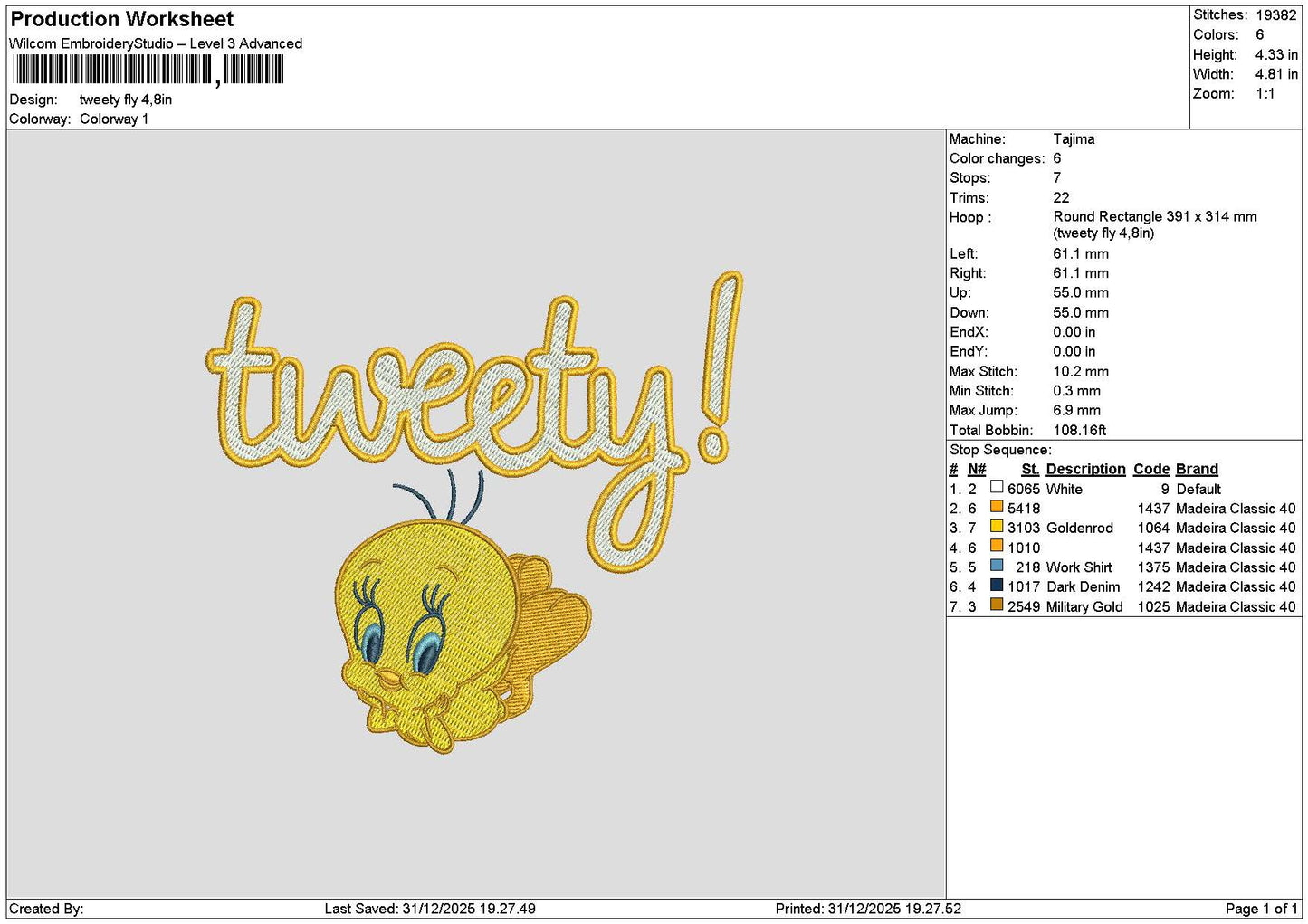Click the Military Gold color swatch
1308x924 pixels.
(x=997, y=605)
